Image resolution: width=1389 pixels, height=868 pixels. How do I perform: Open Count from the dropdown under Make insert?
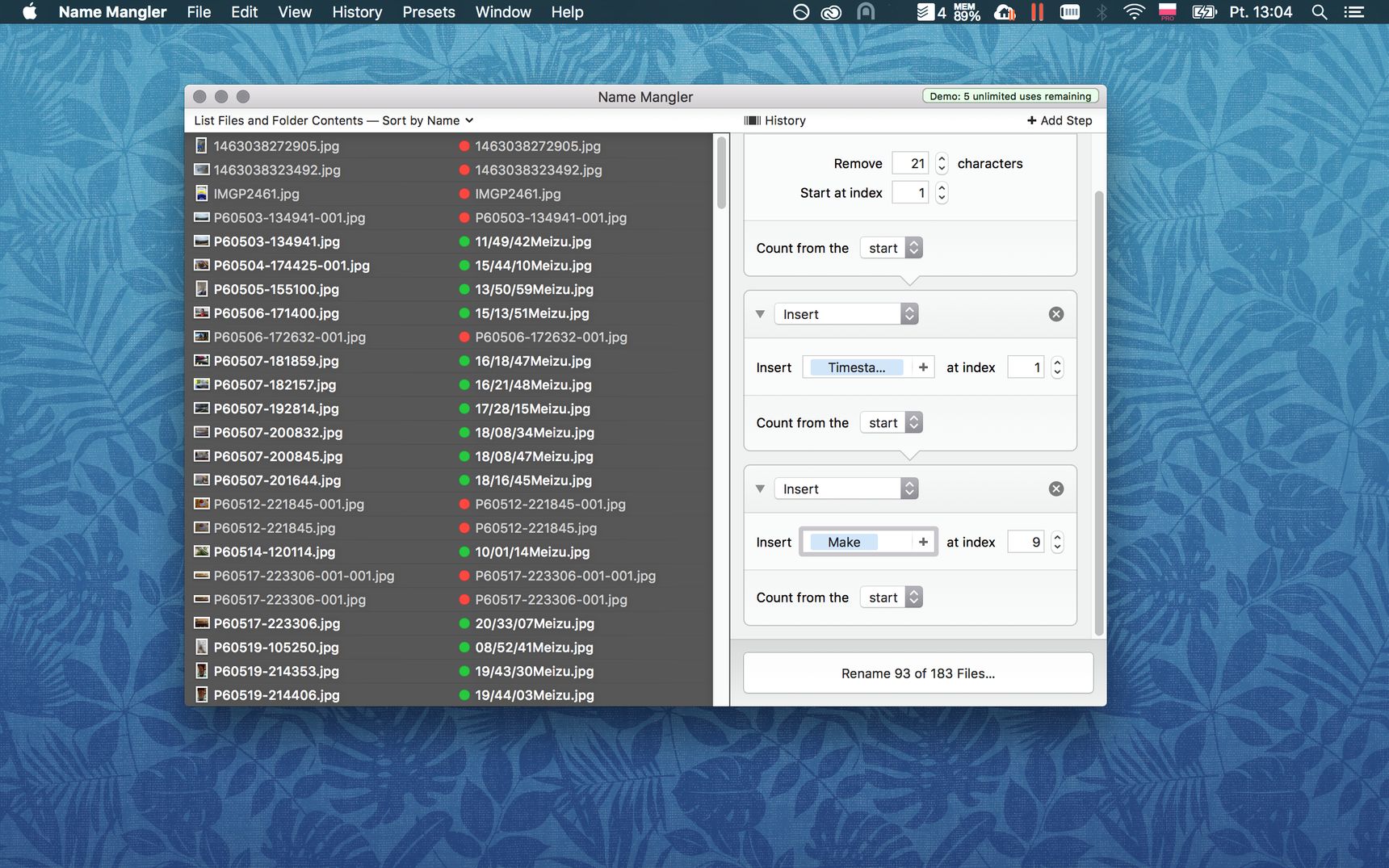coord(891,598)
